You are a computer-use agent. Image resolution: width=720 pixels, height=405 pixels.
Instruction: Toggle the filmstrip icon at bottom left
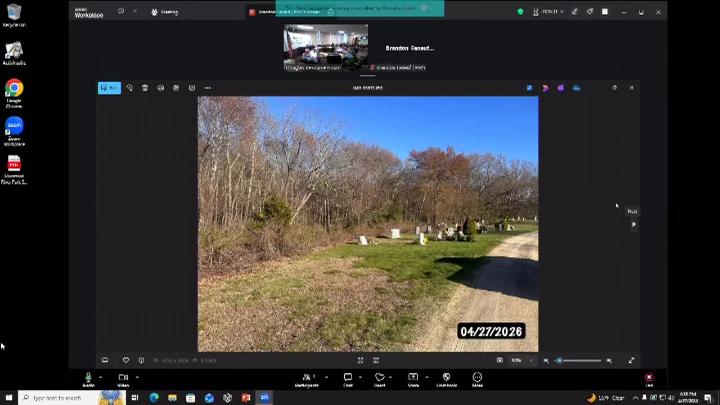click(x=105, y=360)
